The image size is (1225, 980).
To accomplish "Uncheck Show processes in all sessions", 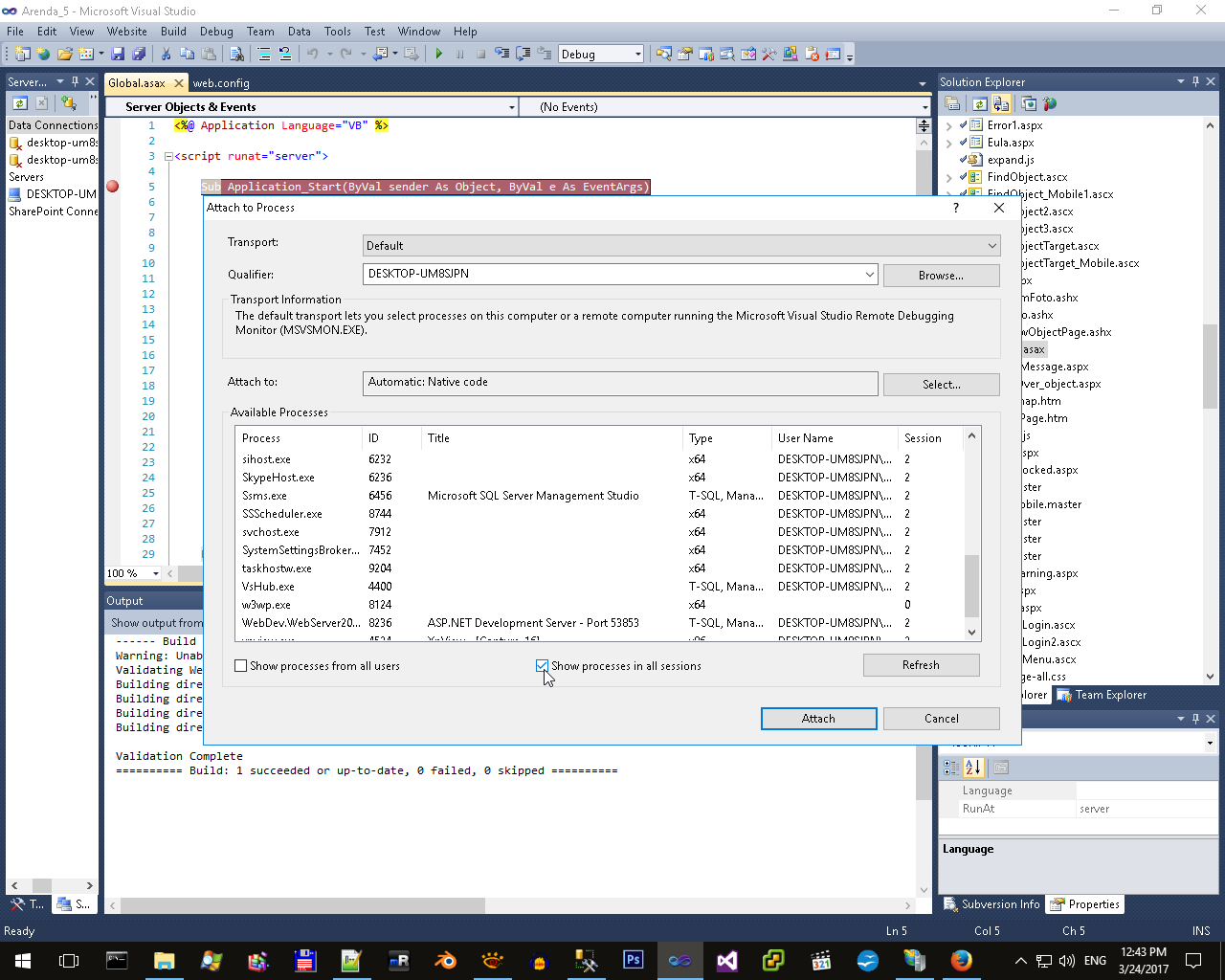I will click(x=543, y=666).
